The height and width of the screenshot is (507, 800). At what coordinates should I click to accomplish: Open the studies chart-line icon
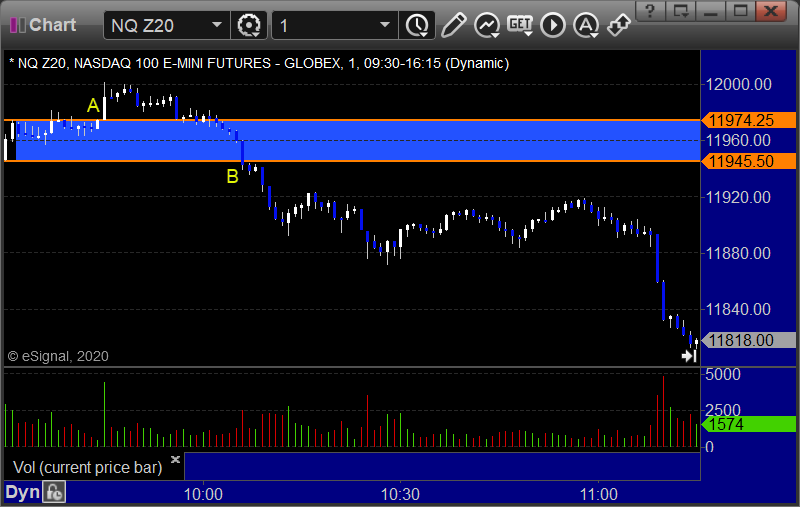487,25
